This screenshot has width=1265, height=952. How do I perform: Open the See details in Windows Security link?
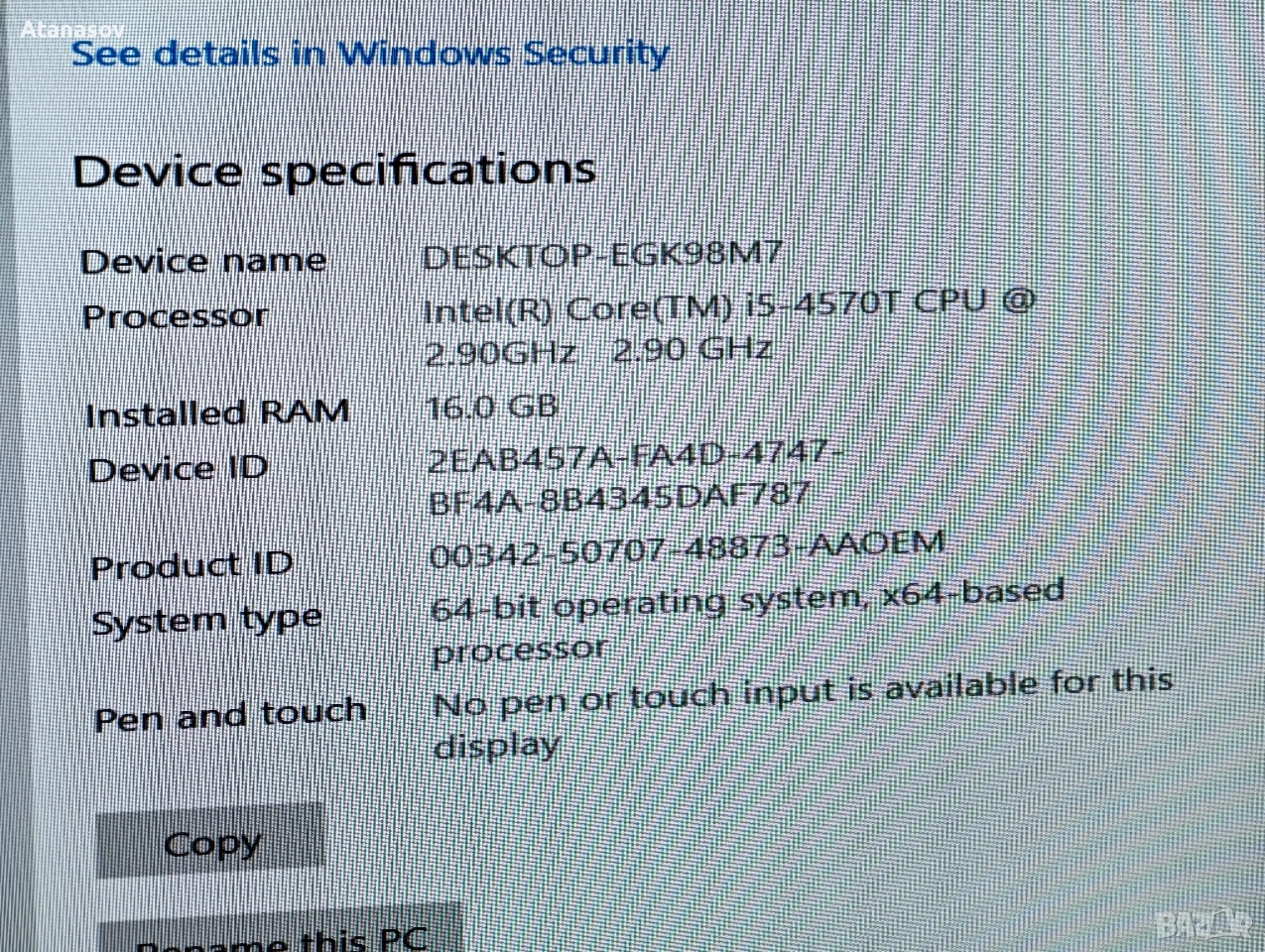tap(370, 54)
